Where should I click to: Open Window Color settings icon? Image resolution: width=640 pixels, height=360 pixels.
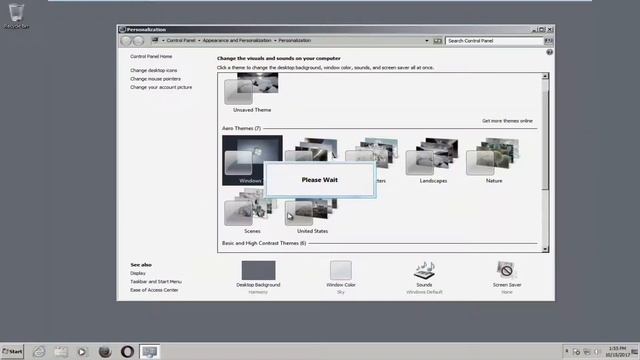341,270
